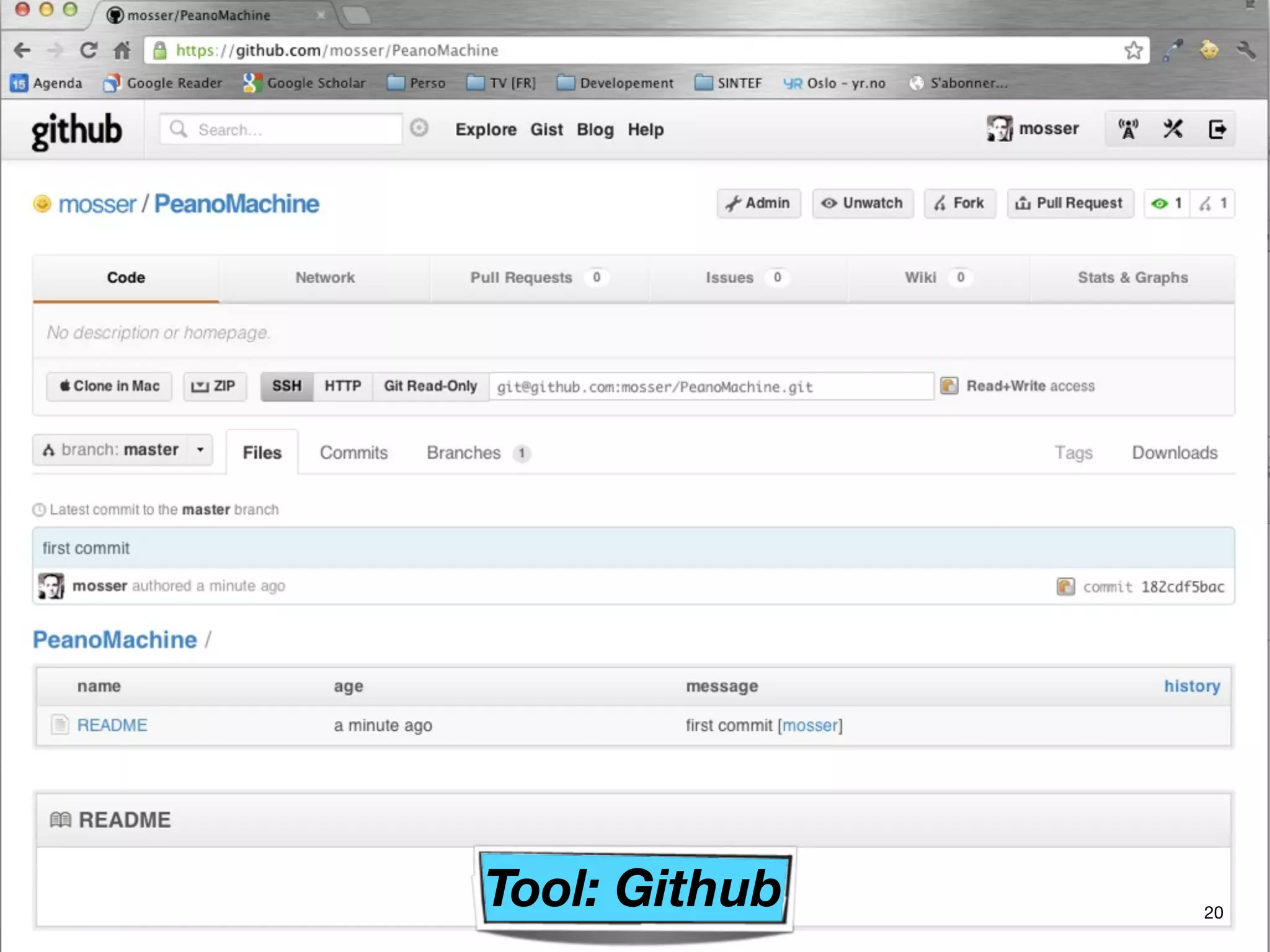
Task: Click the eyedropper extension icon
Action: point(1173,50)
